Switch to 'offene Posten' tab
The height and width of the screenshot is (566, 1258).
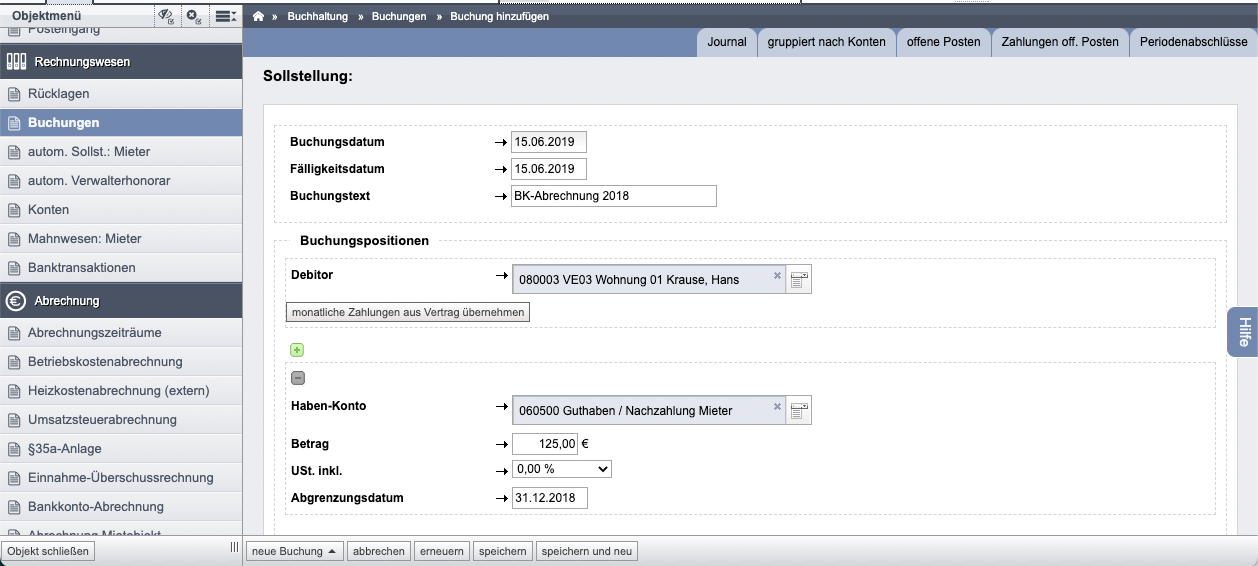coord(943,42)
